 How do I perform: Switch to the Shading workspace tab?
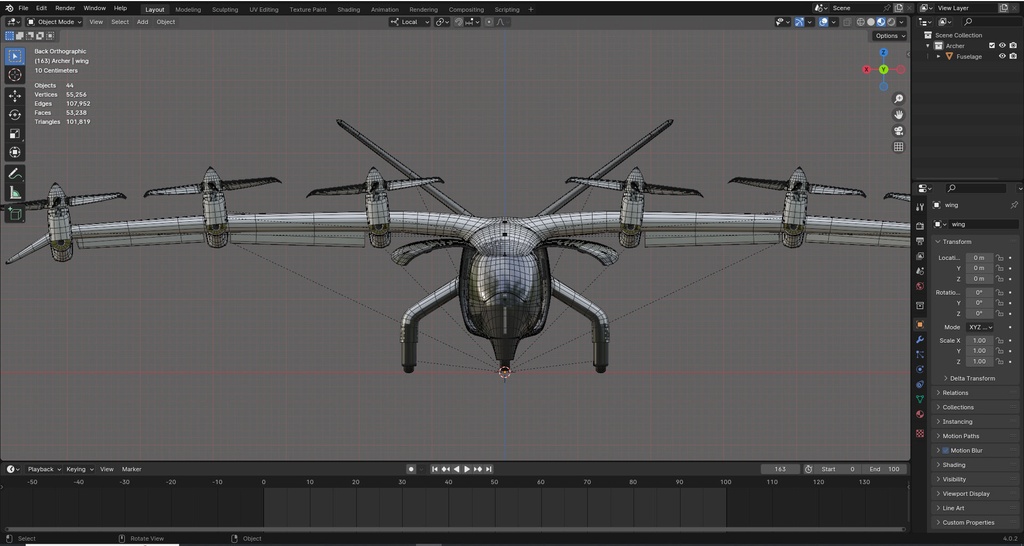[x=348, y=9]
